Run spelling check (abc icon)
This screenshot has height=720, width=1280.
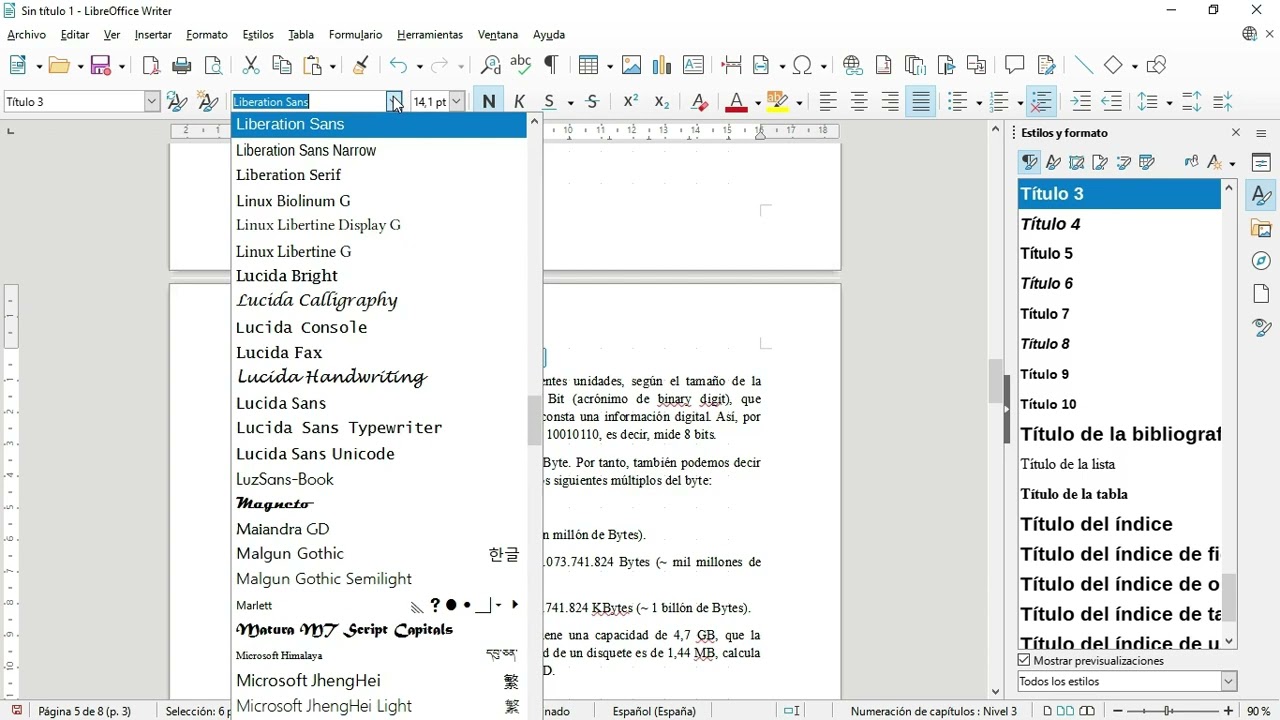pyautogui.click(x=520, y=66)
